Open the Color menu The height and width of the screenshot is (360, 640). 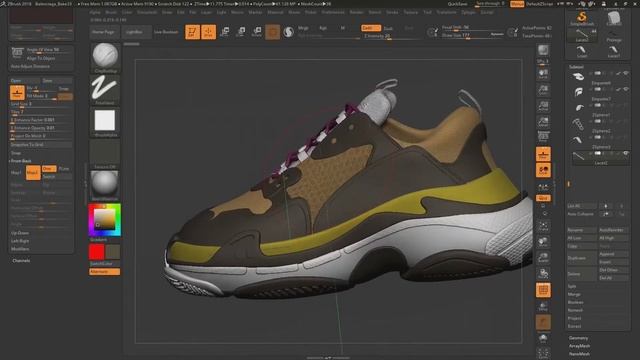[127, 12]
